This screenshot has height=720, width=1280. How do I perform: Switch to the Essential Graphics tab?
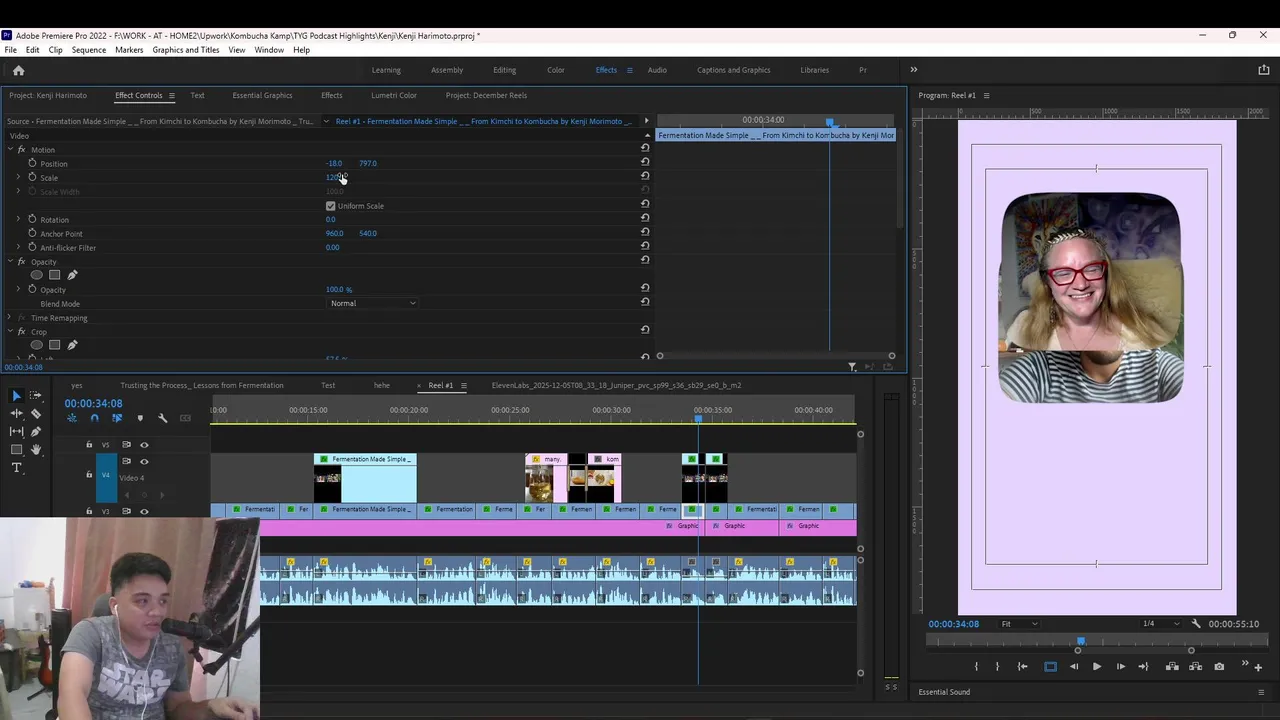click(x=262, y=95)
